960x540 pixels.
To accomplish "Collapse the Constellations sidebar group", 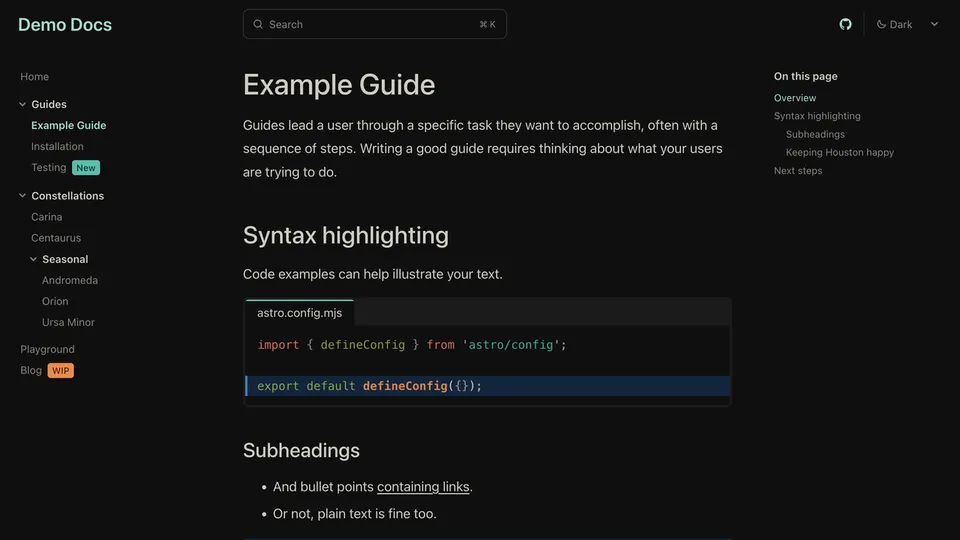I will (23, 196).
